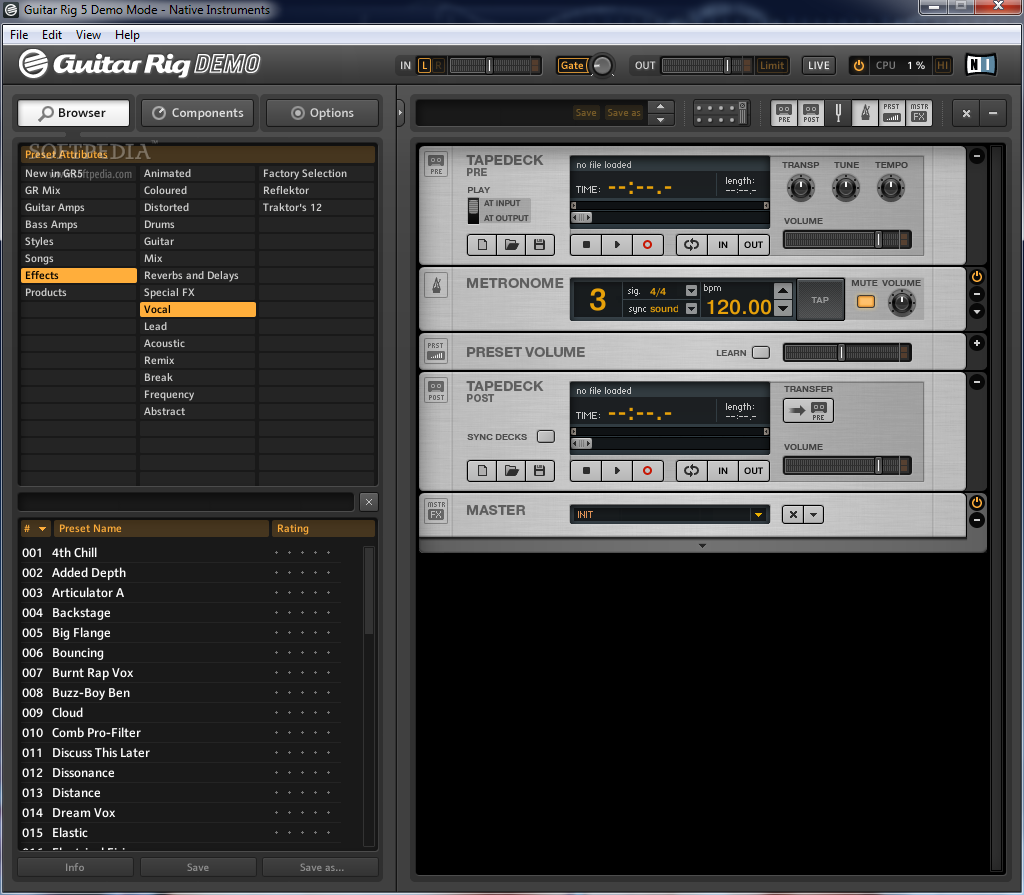The image size is (1024, 895).
Task: Set OUT loop point in Tapedeck Post
Action: click(753, 470)
